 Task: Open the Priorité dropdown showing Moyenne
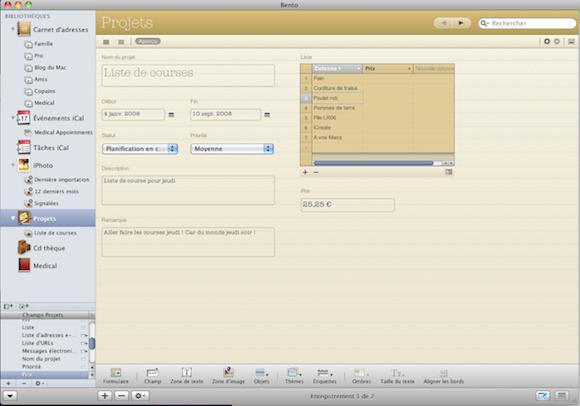[x=232, y=149]
